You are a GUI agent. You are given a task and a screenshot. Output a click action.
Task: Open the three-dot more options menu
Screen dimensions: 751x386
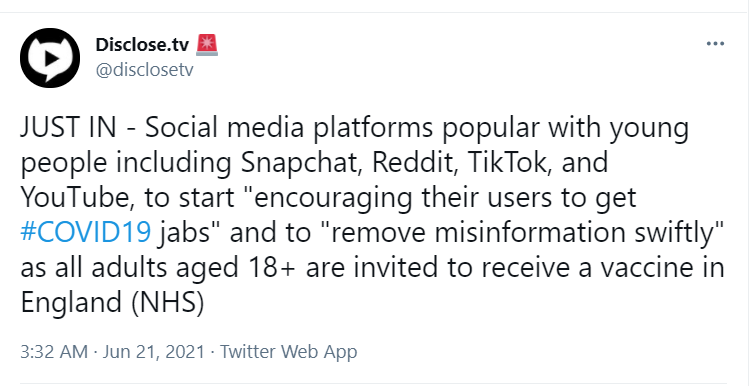[715, 44]
